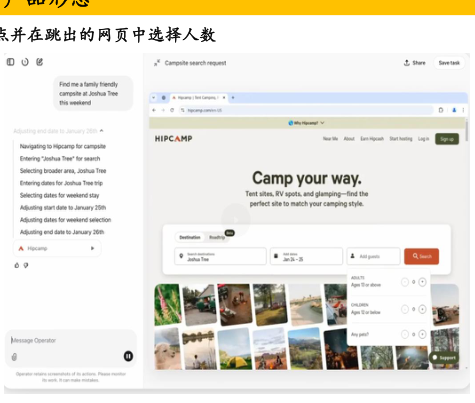The width and height of the screenshot is (475, 403).
Task: Expand the Why Hipcamp dropdown banner
Action: pyautogui.click(x=306, y=123)
